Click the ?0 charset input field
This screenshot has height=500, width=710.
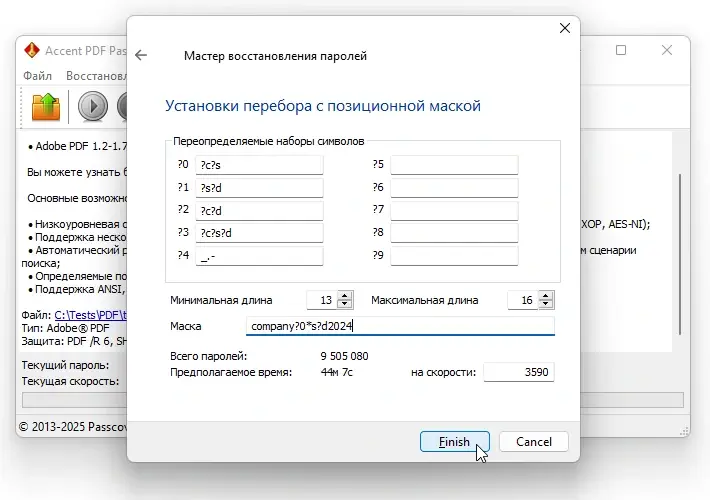point(259,165)
